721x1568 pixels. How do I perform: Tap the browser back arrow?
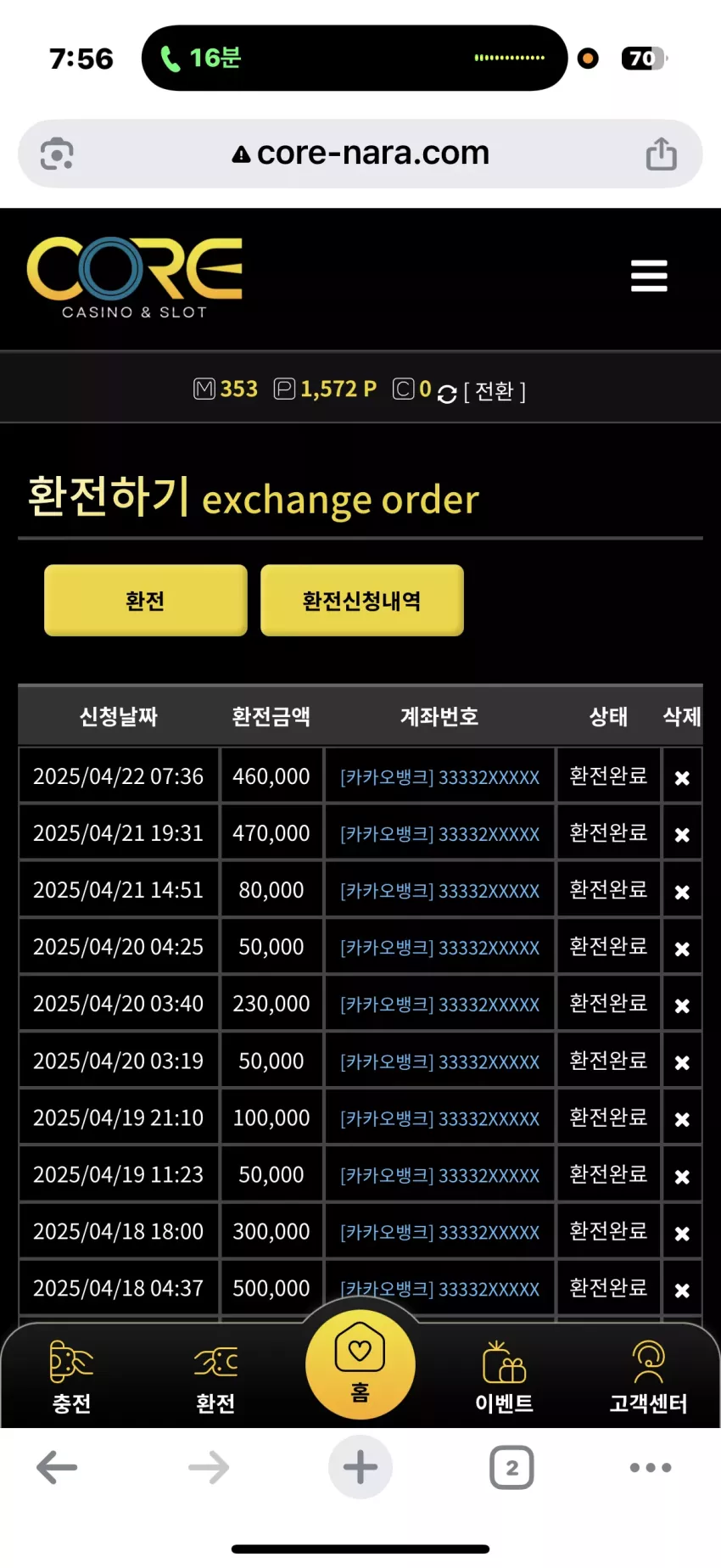tap(57, 1467)
